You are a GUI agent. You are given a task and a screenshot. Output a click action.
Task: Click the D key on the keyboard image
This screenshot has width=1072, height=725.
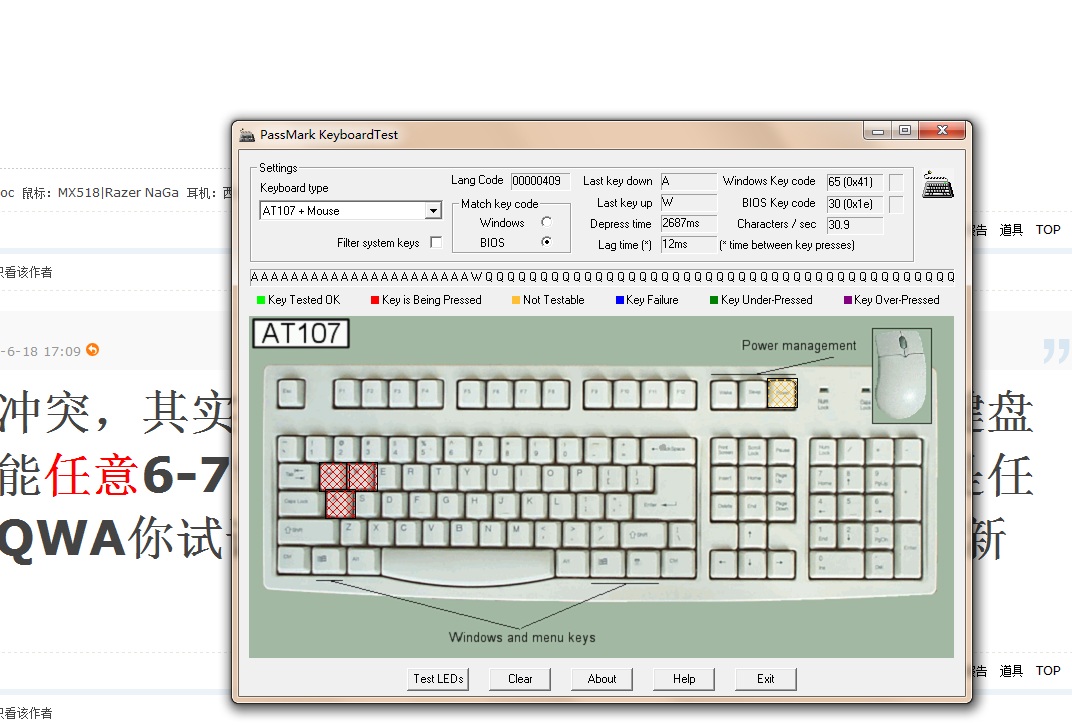(x=397, y=505)
